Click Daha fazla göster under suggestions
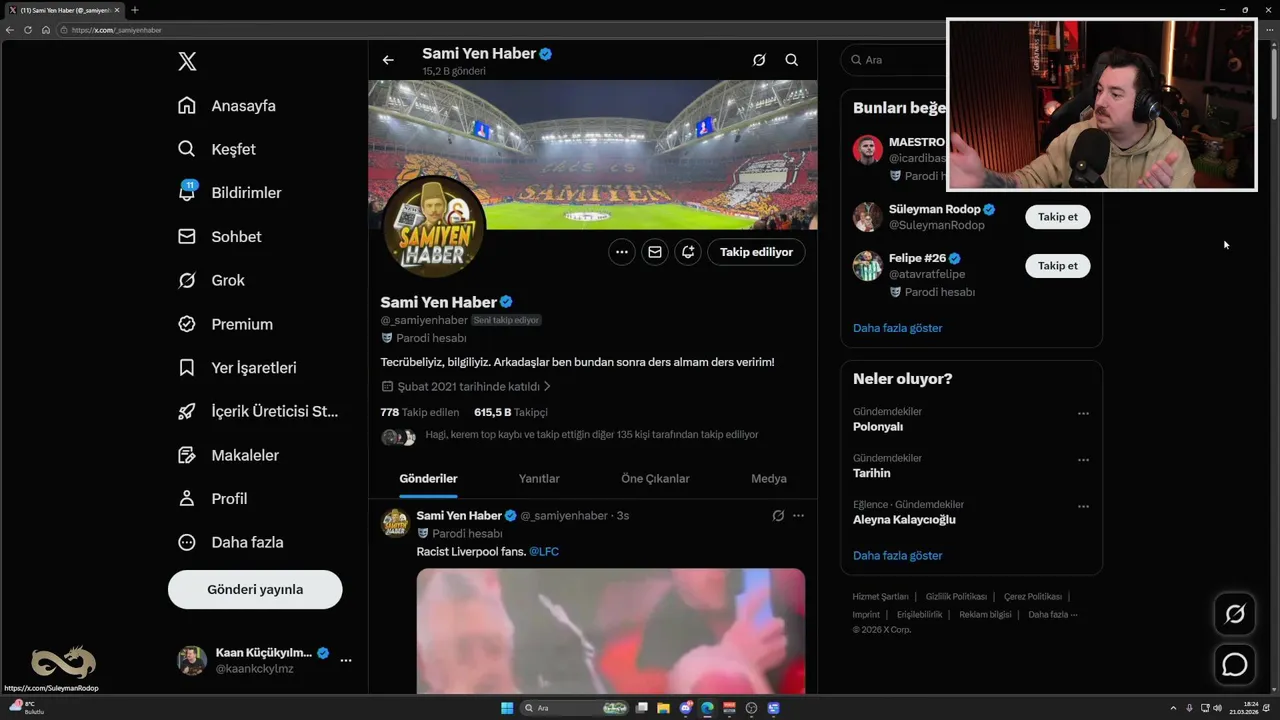The image size is (1280, 720). click(897, 328)
